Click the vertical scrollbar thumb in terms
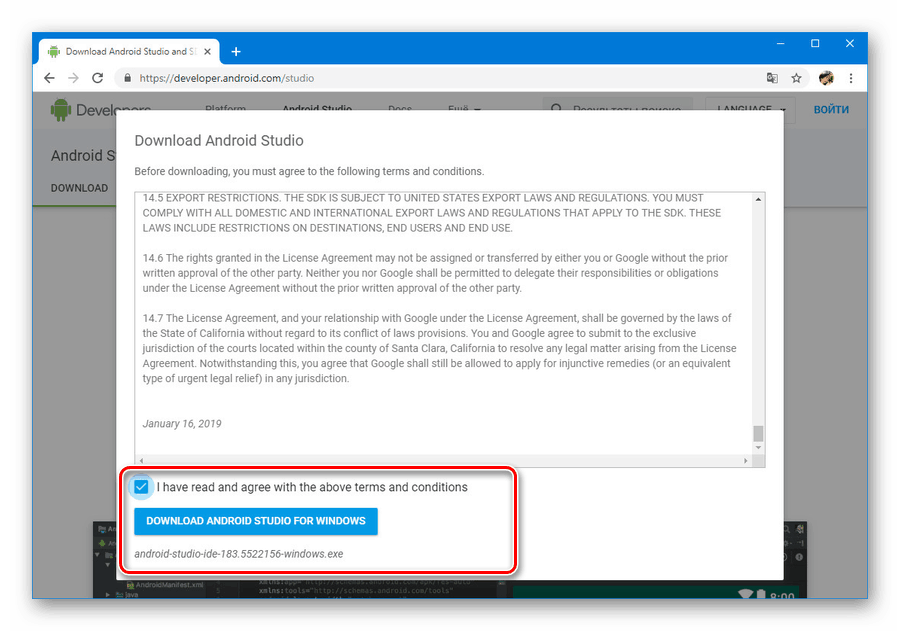The image size is (900, 631). [758, 433]
